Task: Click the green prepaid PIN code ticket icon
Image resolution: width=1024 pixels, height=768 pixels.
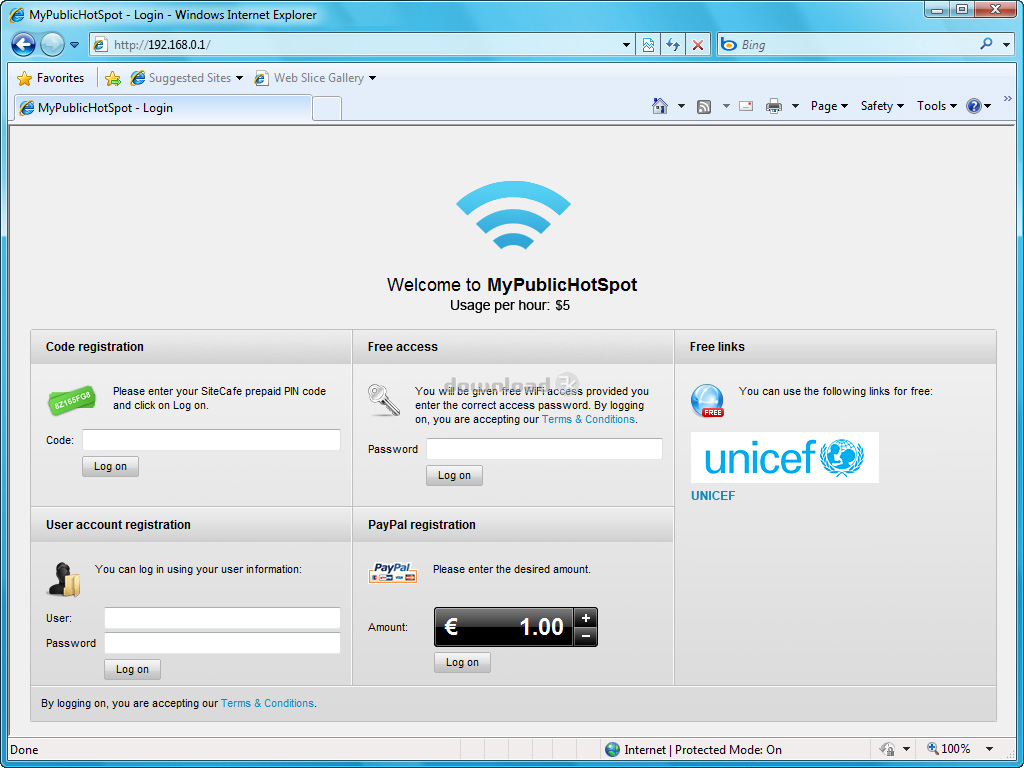Action: (72, 400)
